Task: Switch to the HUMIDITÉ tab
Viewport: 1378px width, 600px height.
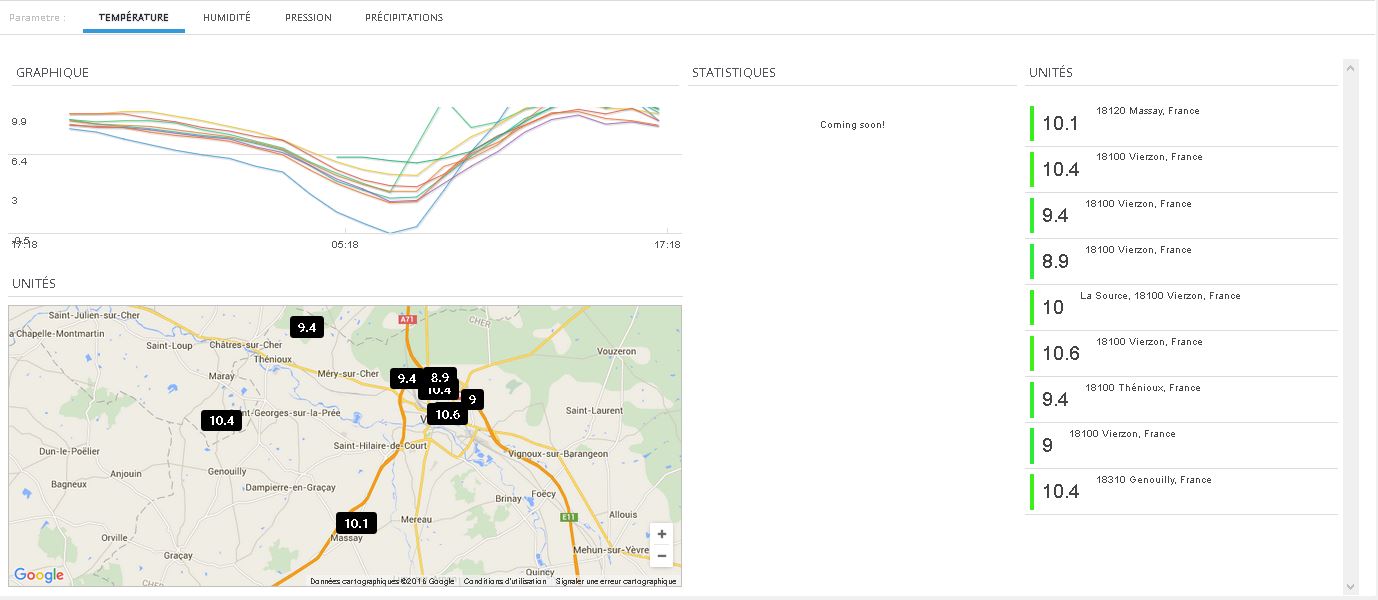Action: (227, 18)
